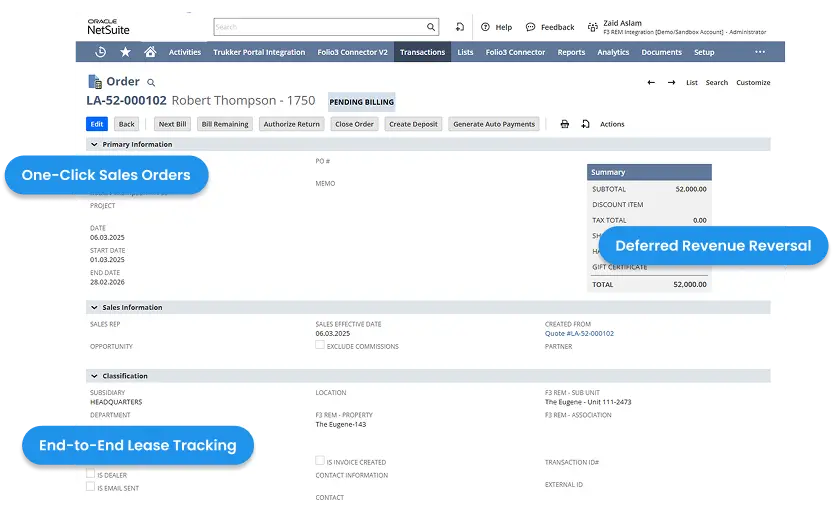Tick the Is Dealer checkbox
This screenshot has width=833, height=517.
click(90, 473)
